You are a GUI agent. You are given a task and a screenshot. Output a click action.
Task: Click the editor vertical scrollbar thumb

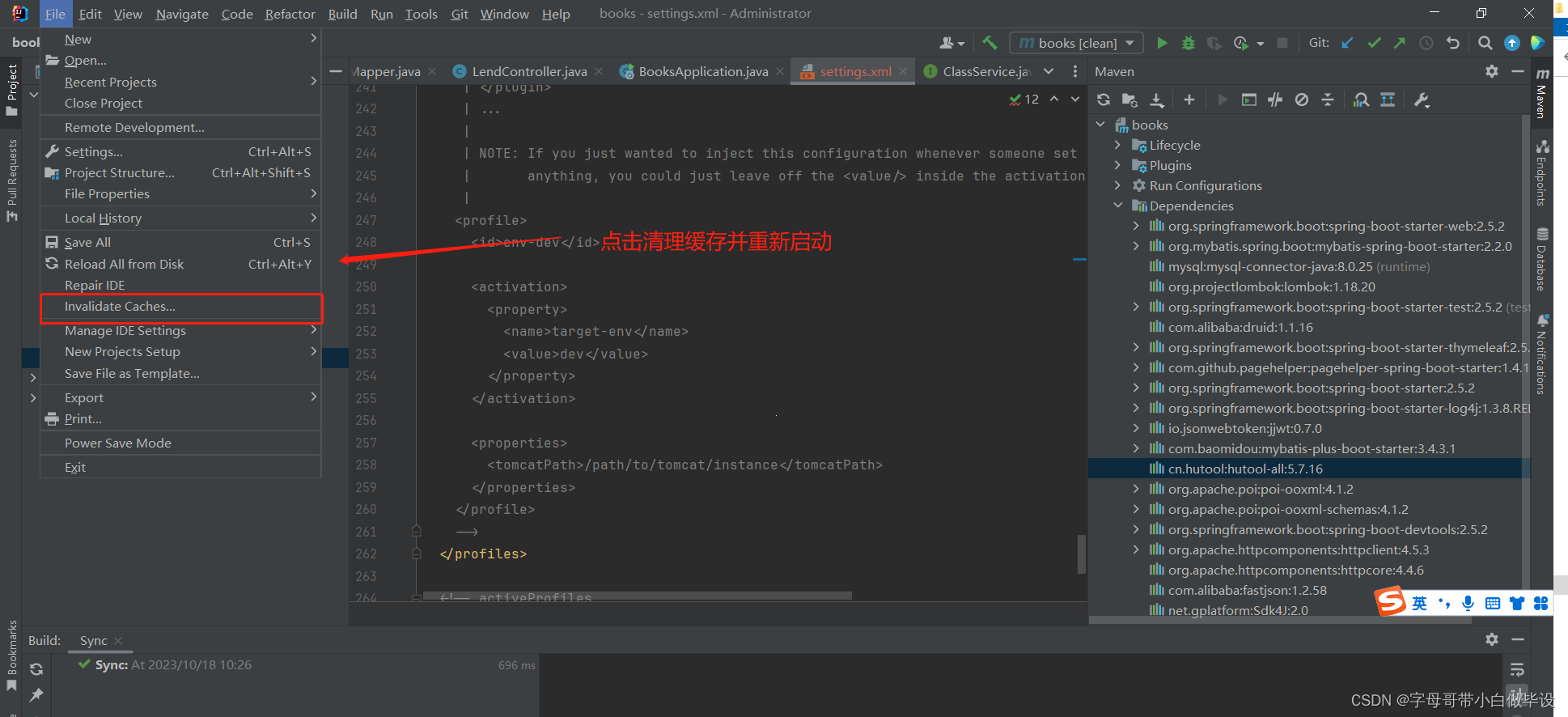(x=1081, y=554)
